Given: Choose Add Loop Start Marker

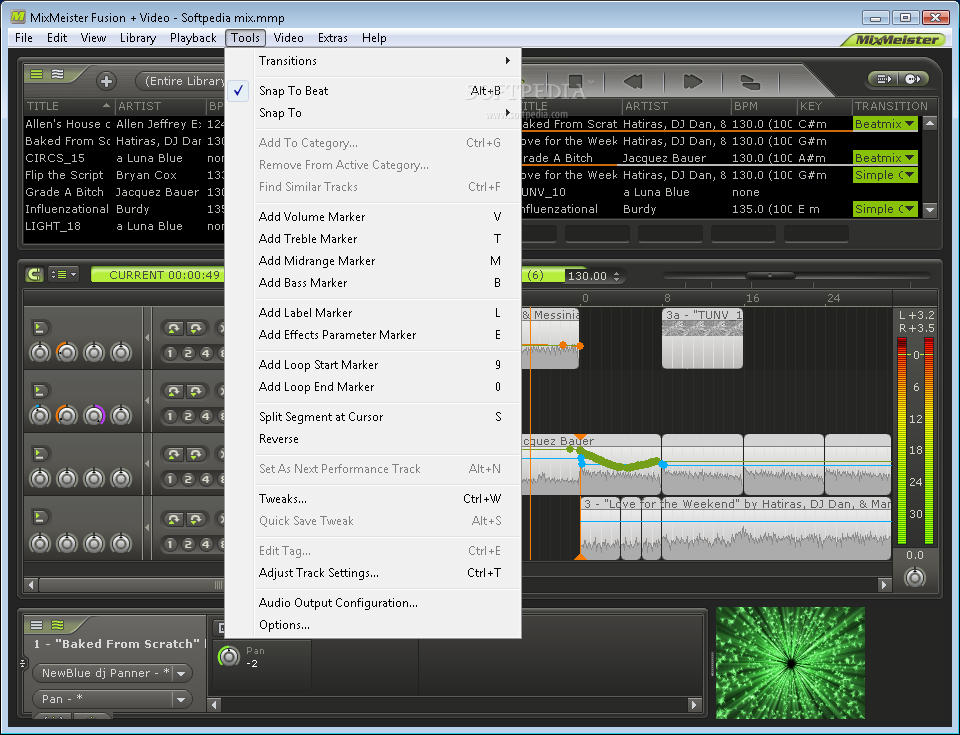Looking at the screenshot, I should coord(386,365).
